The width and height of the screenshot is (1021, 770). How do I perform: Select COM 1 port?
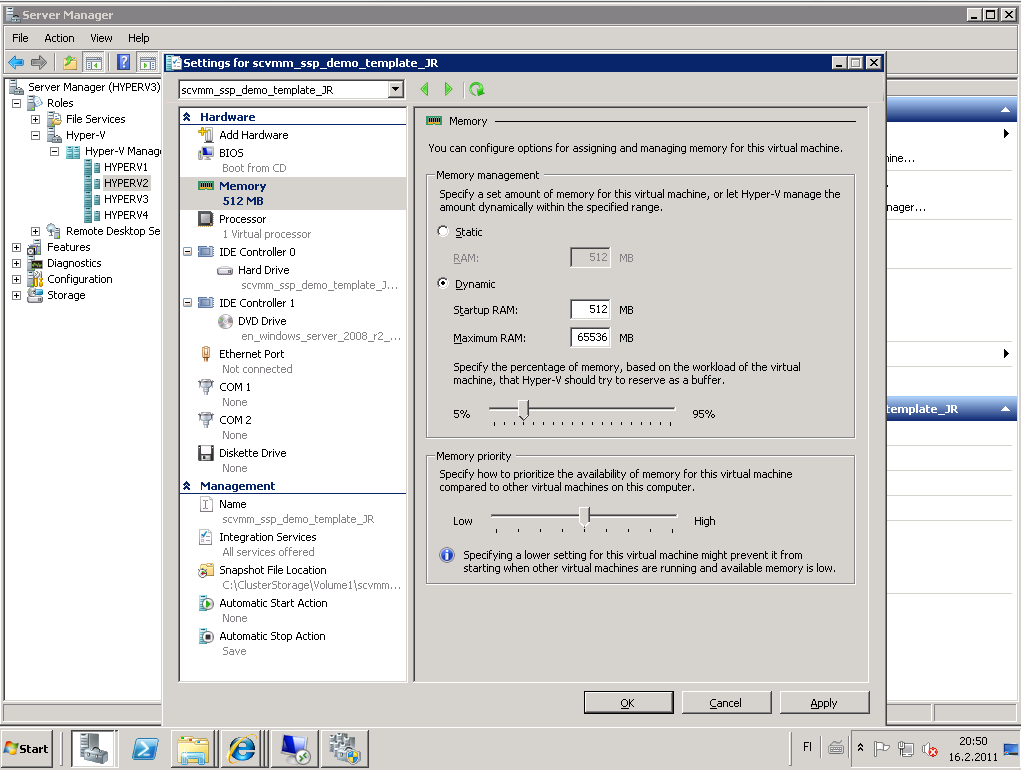click(x=234, y=387)
